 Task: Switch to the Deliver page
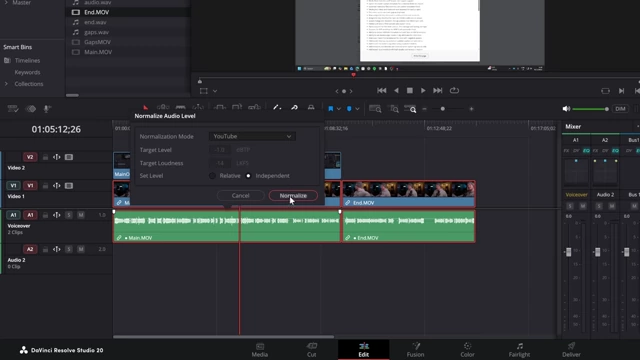click(x=571, y=350)
